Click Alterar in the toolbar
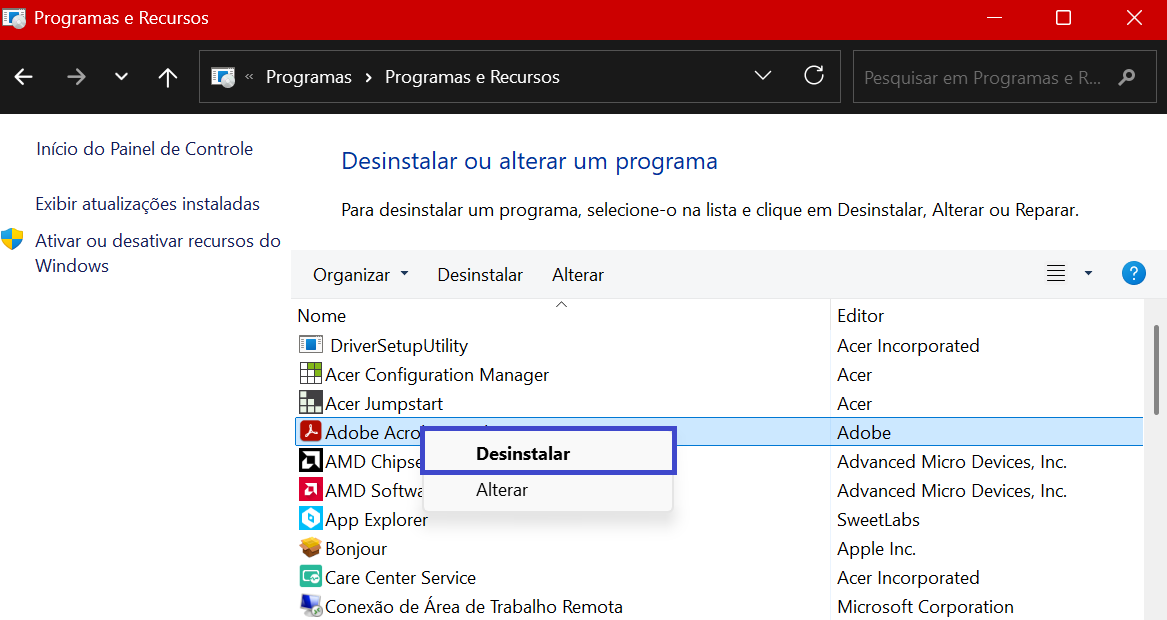Screen dimensions: 1167x620 click(x=578, y=275)
